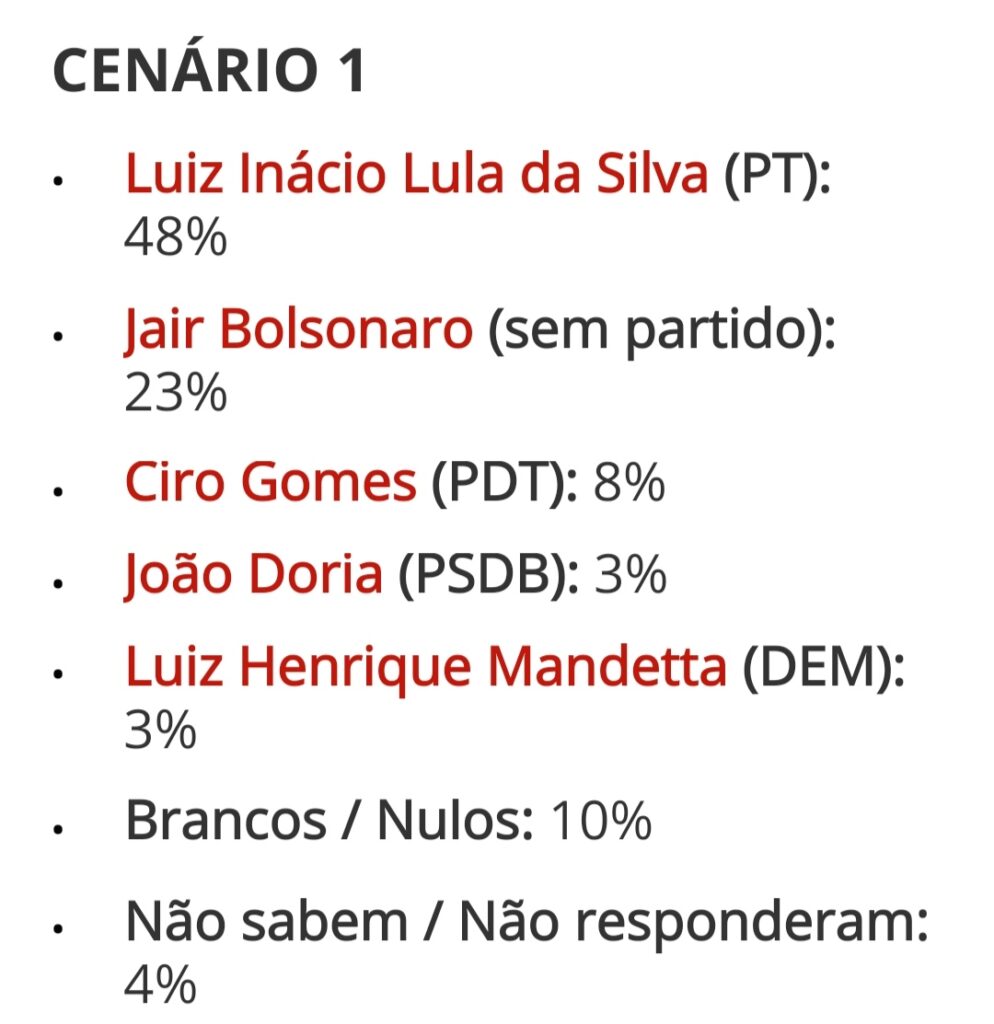Click the 23% figure under Bolsonaro

176,393
